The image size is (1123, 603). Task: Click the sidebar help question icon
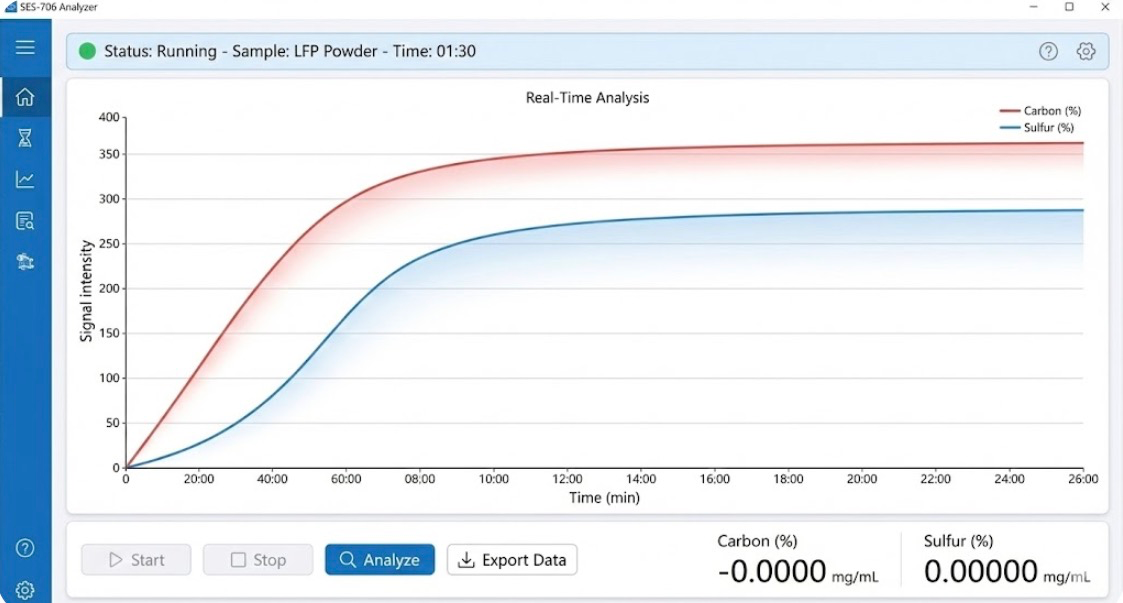click(x=25, y=547)
